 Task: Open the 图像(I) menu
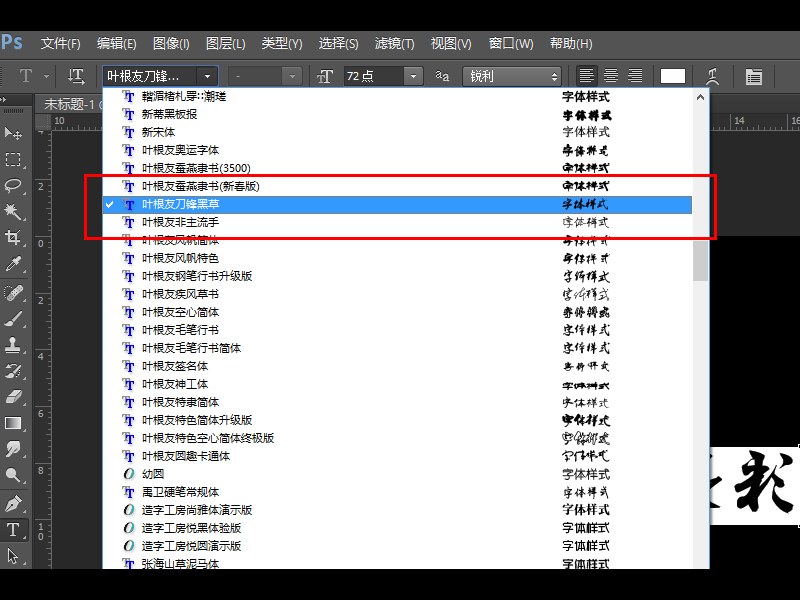tap(171, 44)
